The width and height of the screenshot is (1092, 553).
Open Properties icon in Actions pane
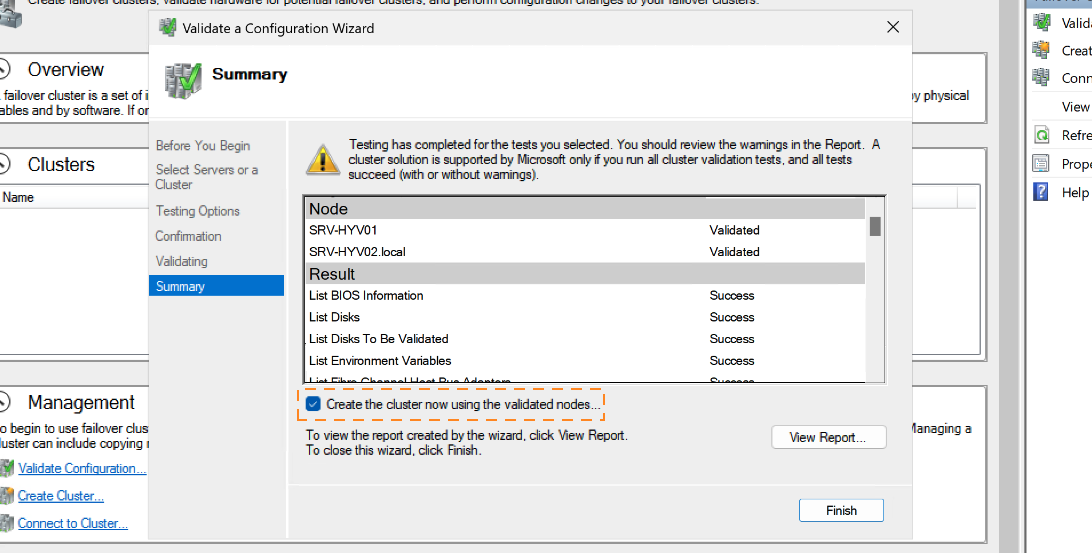1042,164
